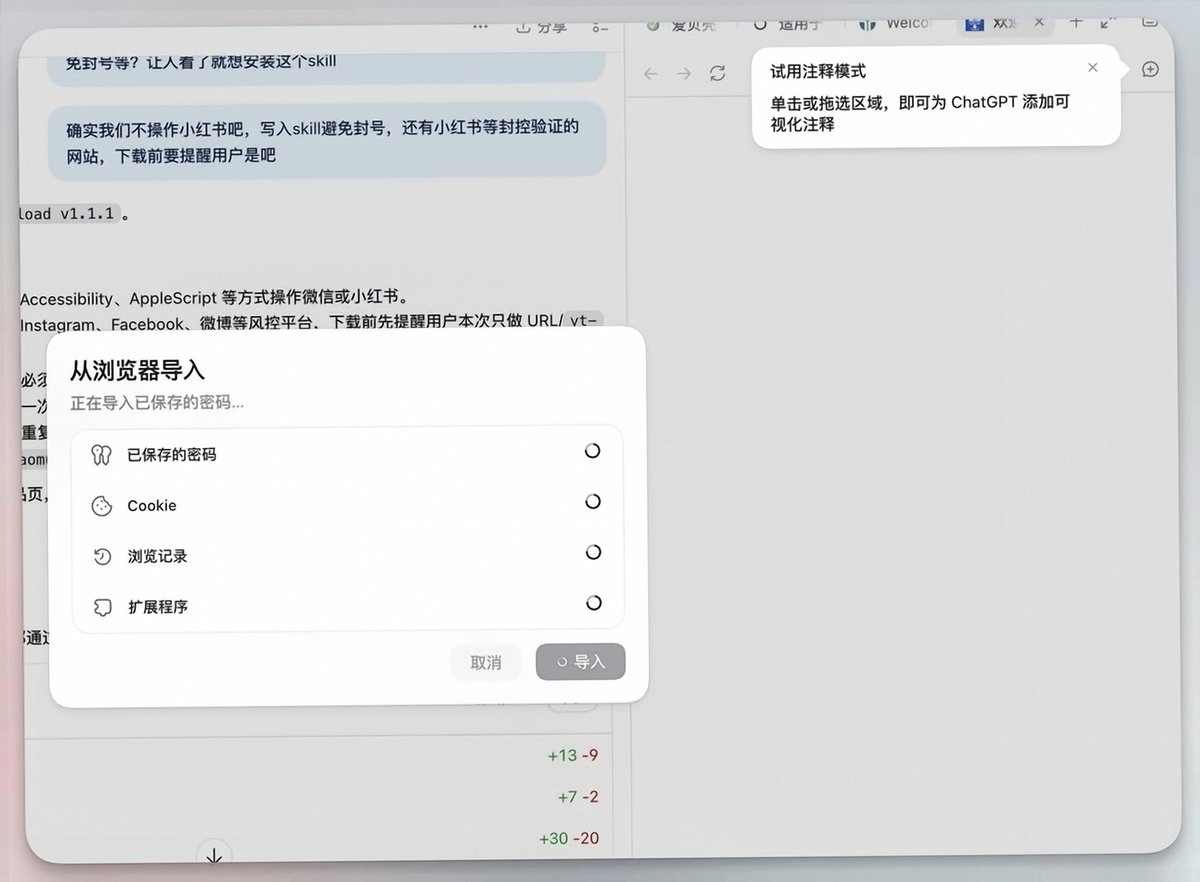Click the 取消 button in import dialog

coord(486,662)
